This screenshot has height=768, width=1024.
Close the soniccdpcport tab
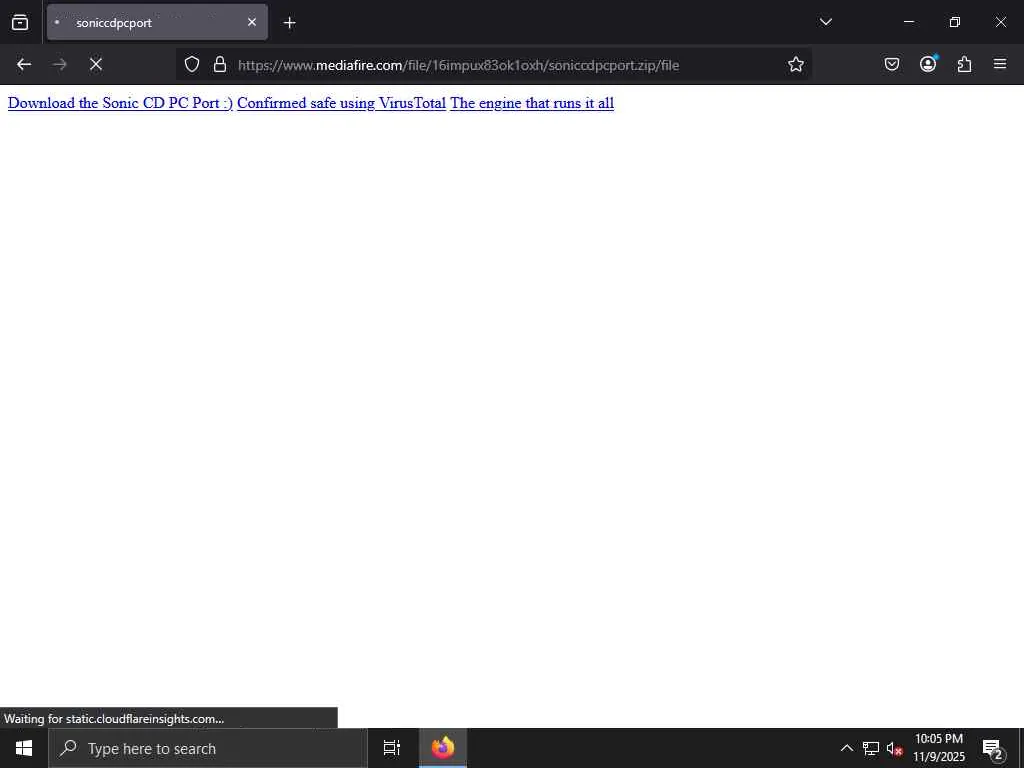[251, 22]
